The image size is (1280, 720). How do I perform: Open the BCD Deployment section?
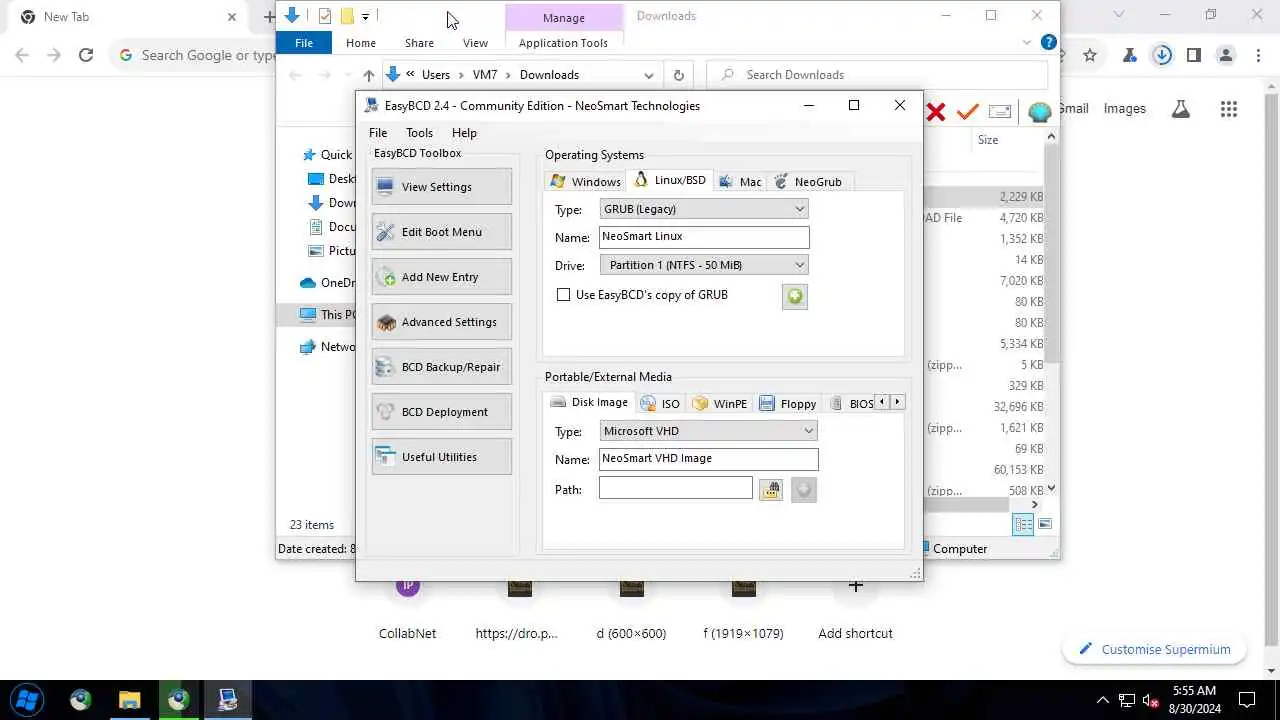click(441, 412)
